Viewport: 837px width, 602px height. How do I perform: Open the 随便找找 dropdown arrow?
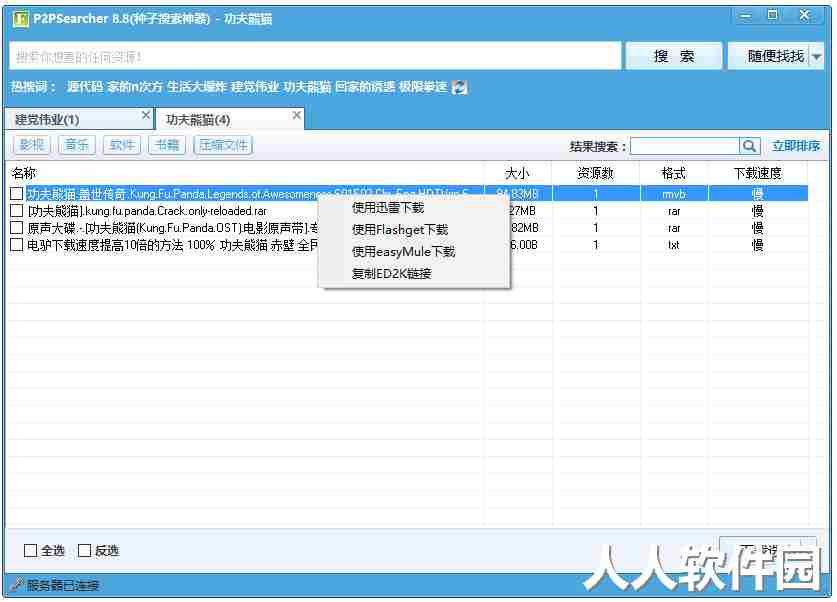[817, 56]
